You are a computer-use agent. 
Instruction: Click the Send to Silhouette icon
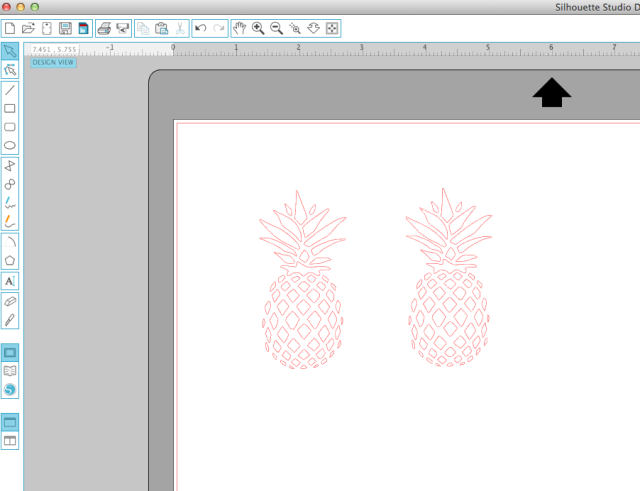(122, 28)
